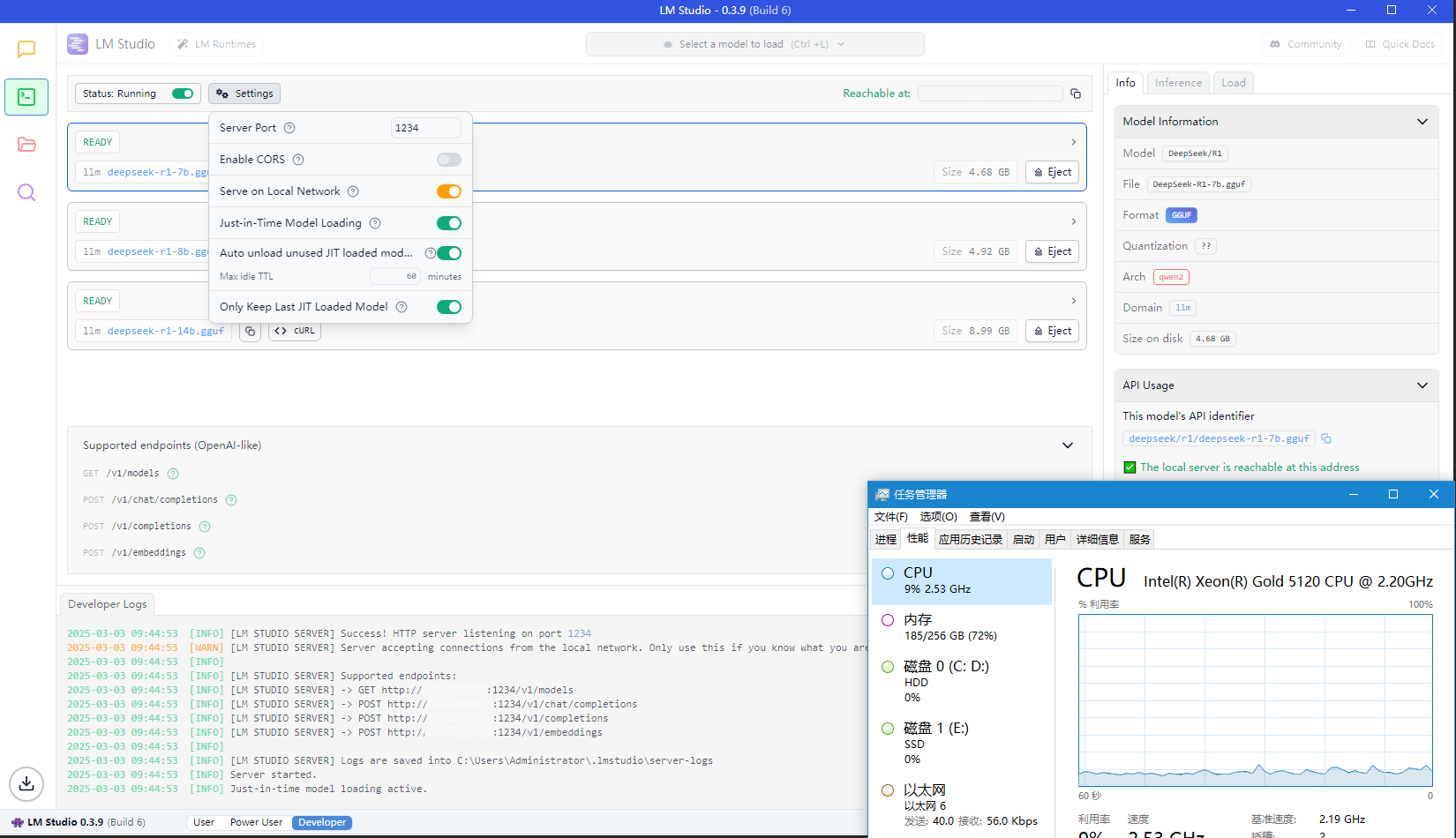Screen dimensions: 1456x838
Task: Open 应用历史记录 tab in Task Manager
Action: [x=971, y=540]
